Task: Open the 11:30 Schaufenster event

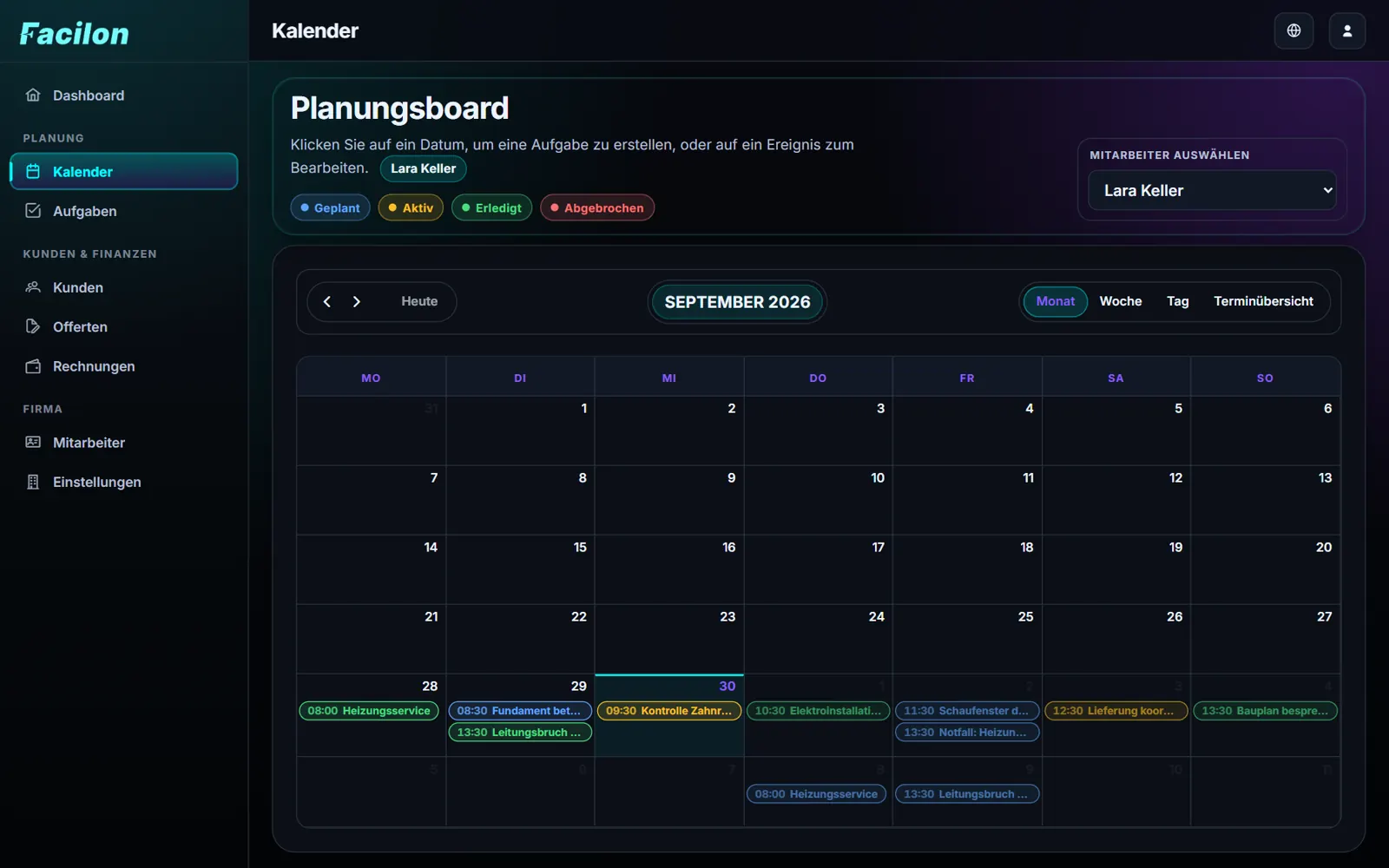Action: click(967, 711)
